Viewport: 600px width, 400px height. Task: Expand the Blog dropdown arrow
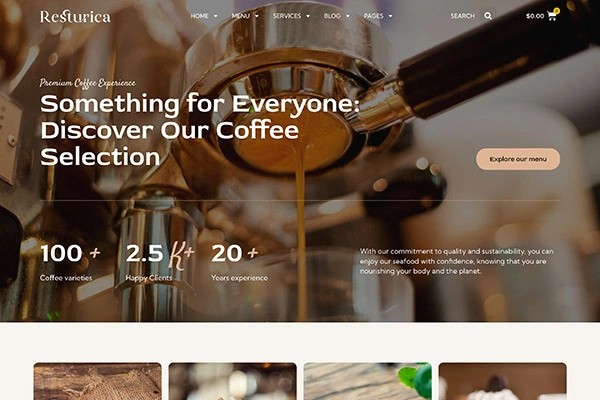347,16
